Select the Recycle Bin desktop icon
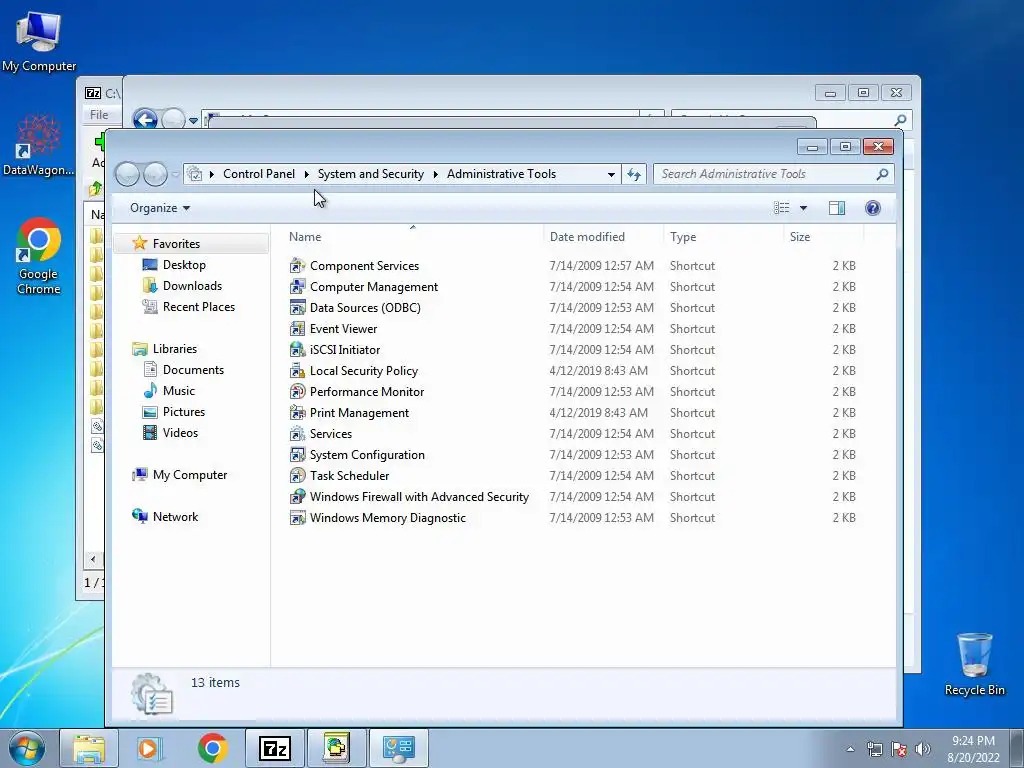 (x=974, y=664)
